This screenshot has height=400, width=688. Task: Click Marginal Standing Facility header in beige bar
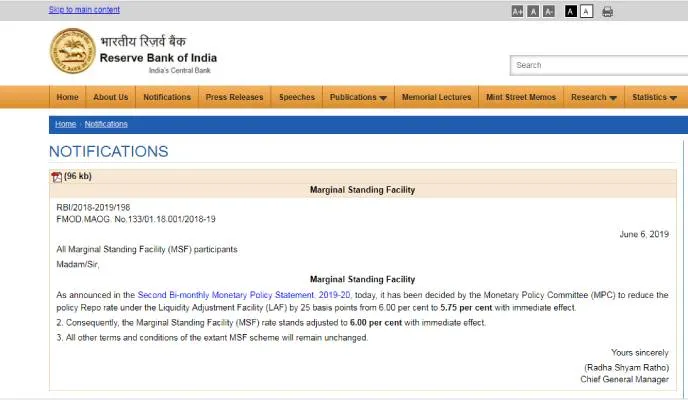click(x=362, y=190)
